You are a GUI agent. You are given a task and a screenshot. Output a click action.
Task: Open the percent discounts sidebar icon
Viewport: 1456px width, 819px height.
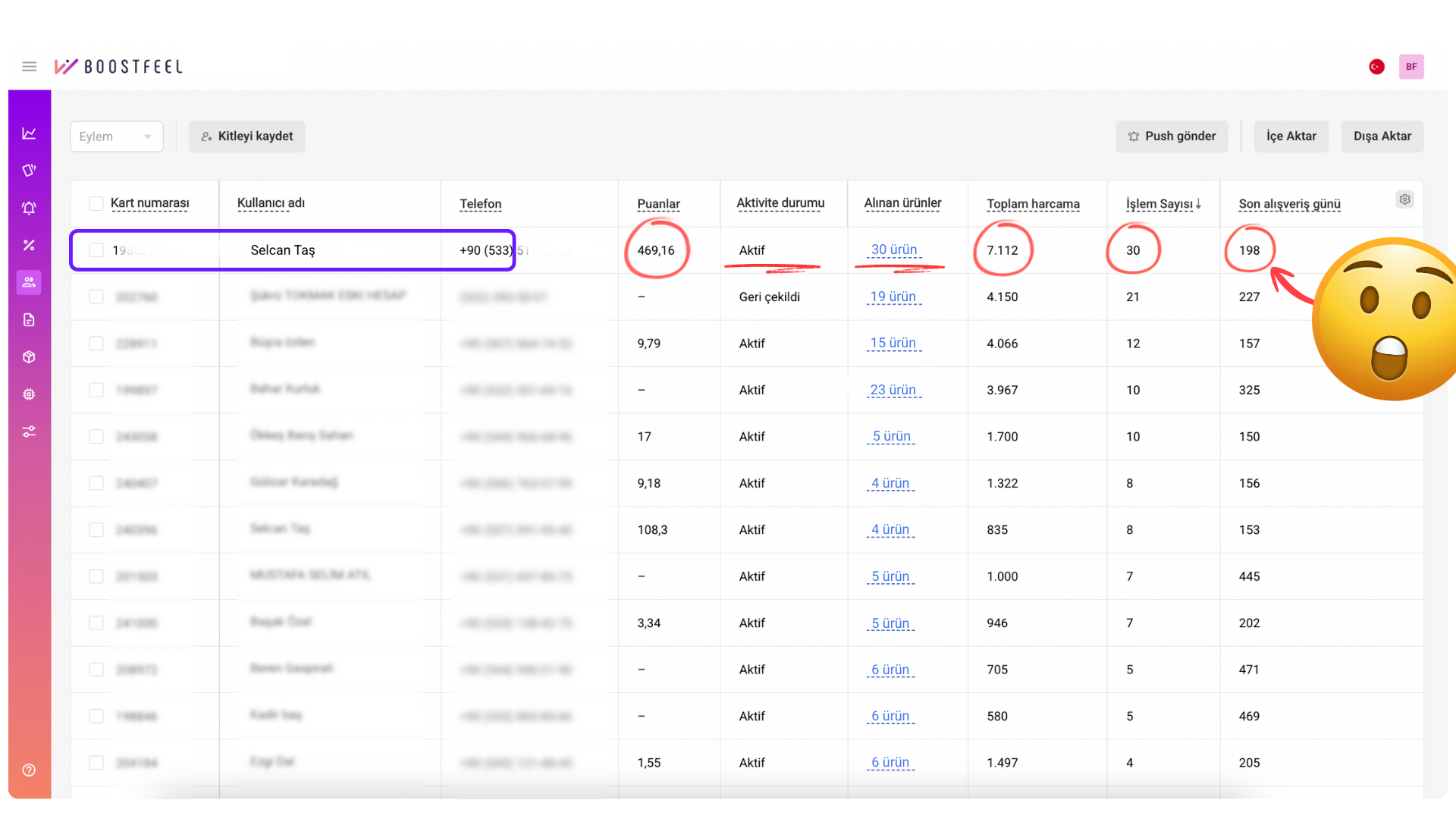(x=29, y=245)
